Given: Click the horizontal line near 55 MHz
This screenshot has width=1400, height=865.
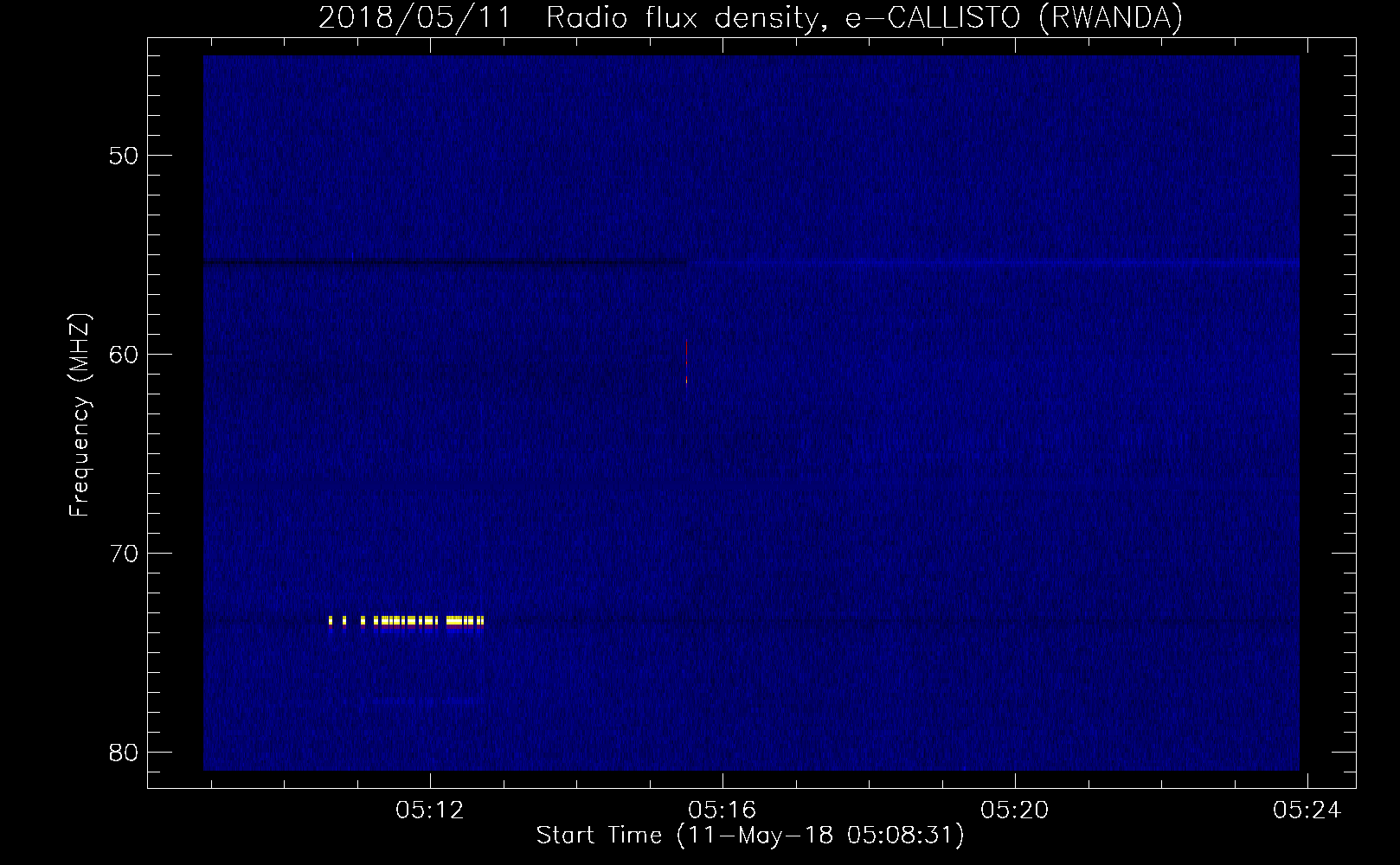Looking at the screenshot, I should click(751, 261).
